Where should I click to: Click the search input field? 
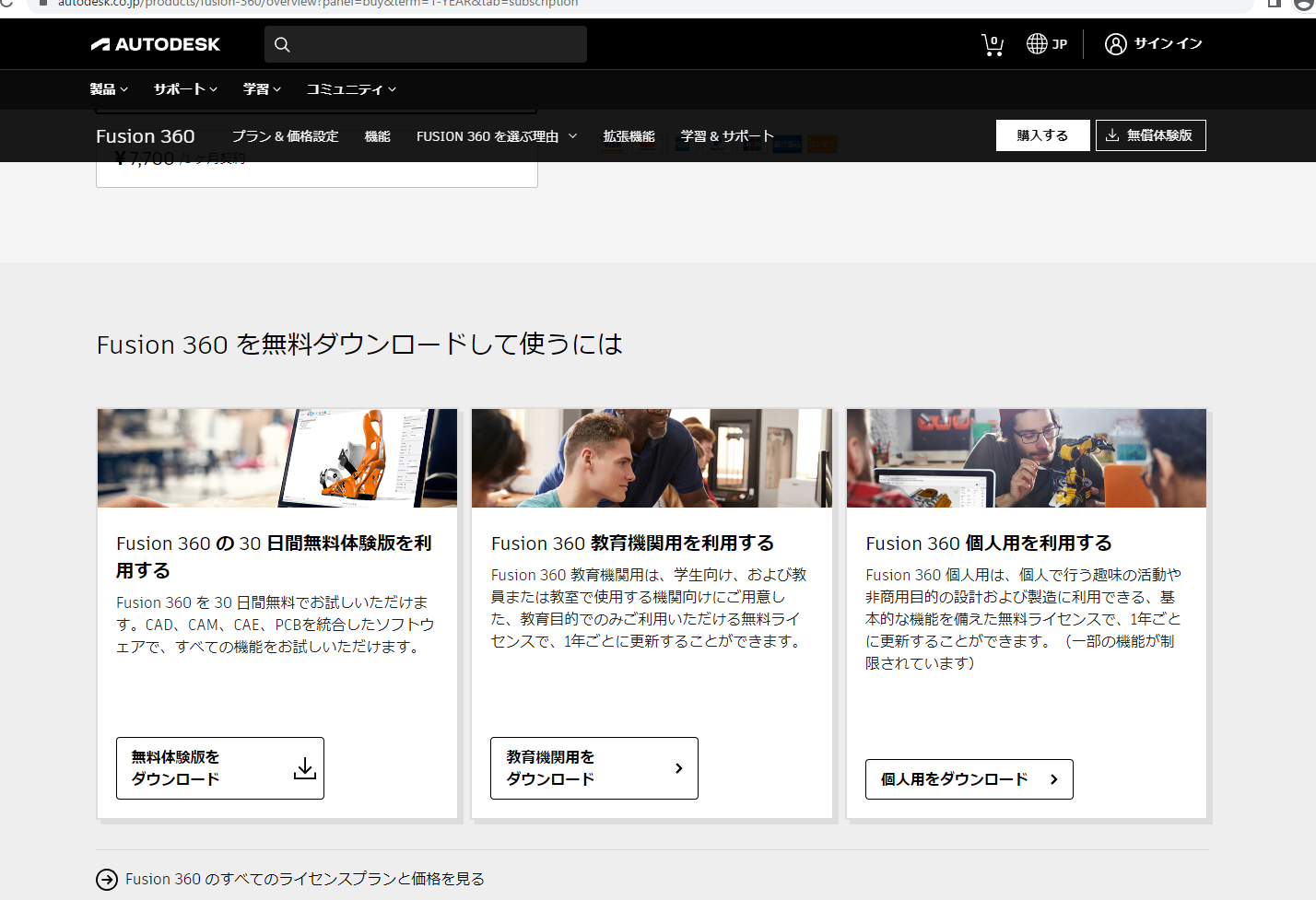426,44
